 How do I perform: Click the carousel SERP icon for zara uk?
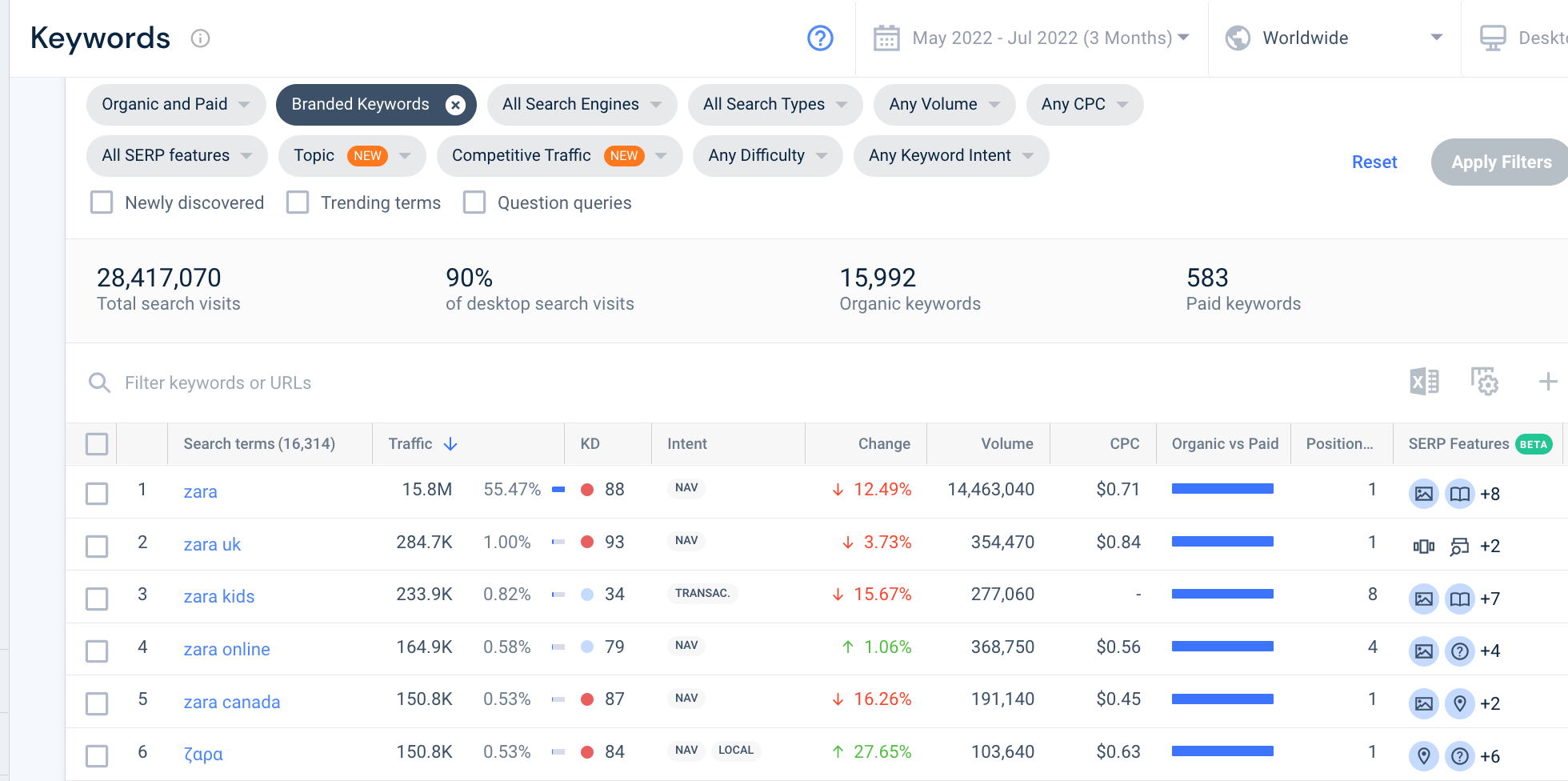tap(1424, 547)
